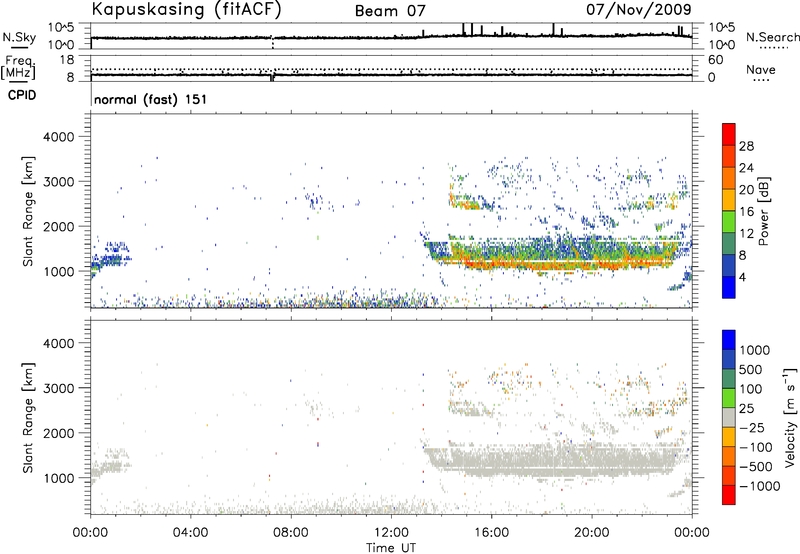Click the 'Time UT' axis title
This screenshot has height=554, width=800.
(391, 548)
